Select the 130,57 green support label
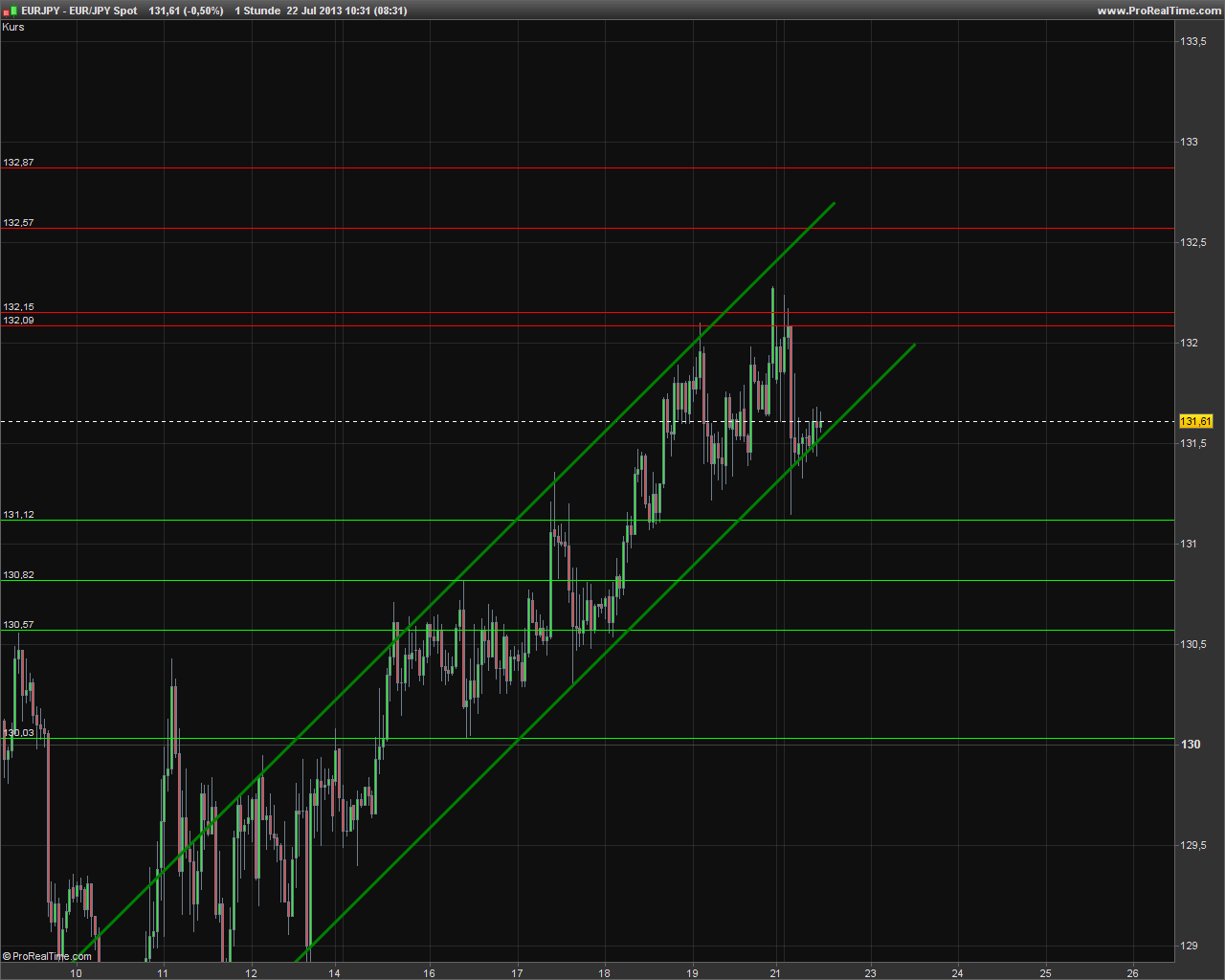This screenshot has height=980, width=1225. click(x=18, y=625)
